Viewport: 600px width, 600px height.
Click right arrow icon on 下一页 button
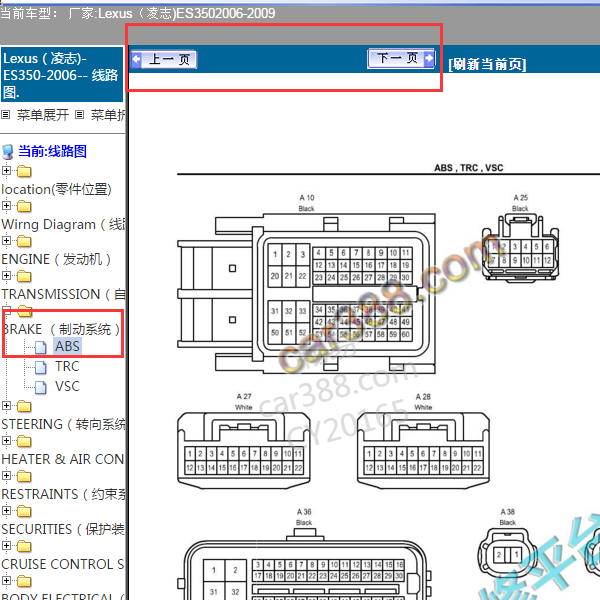[x=429, y=58]
